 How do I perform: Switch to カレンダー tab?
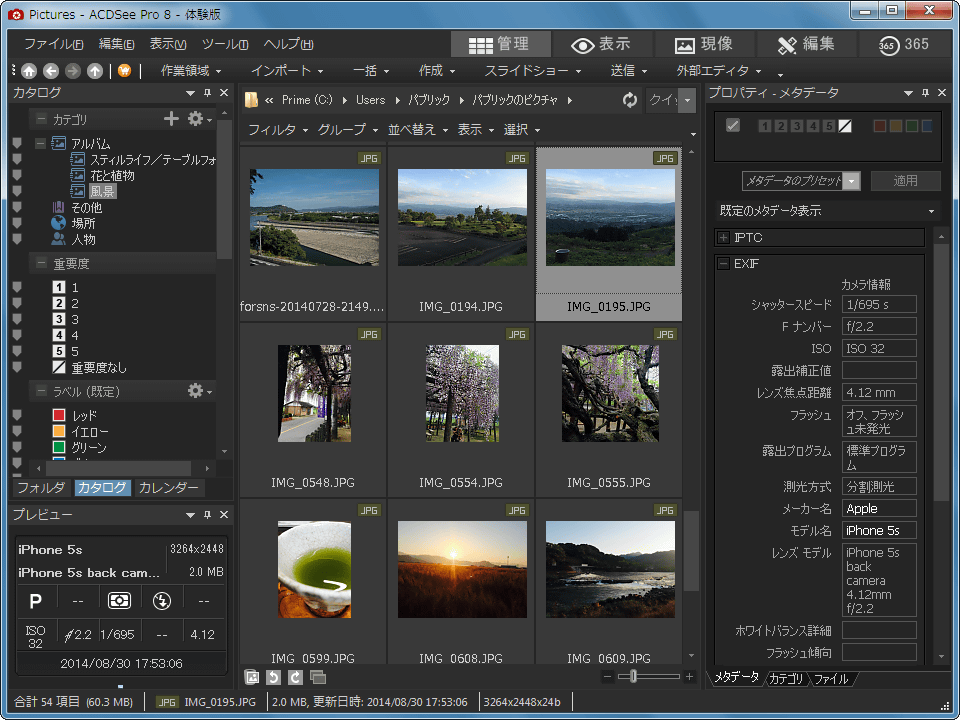point(168,487)
